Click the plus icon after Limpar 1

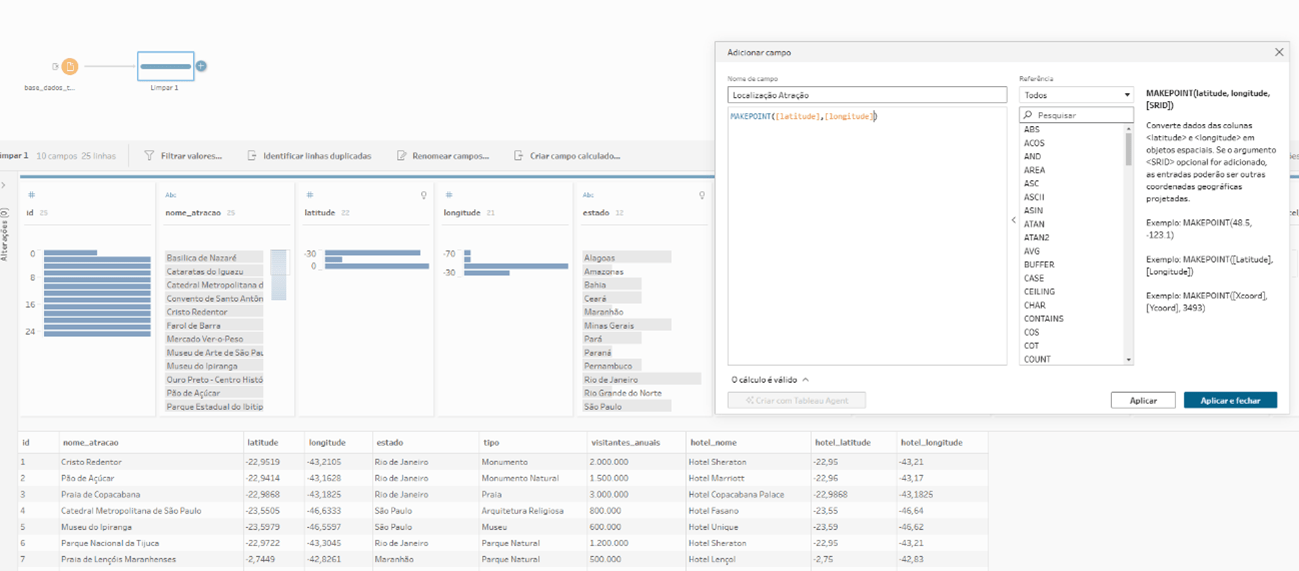201,66
